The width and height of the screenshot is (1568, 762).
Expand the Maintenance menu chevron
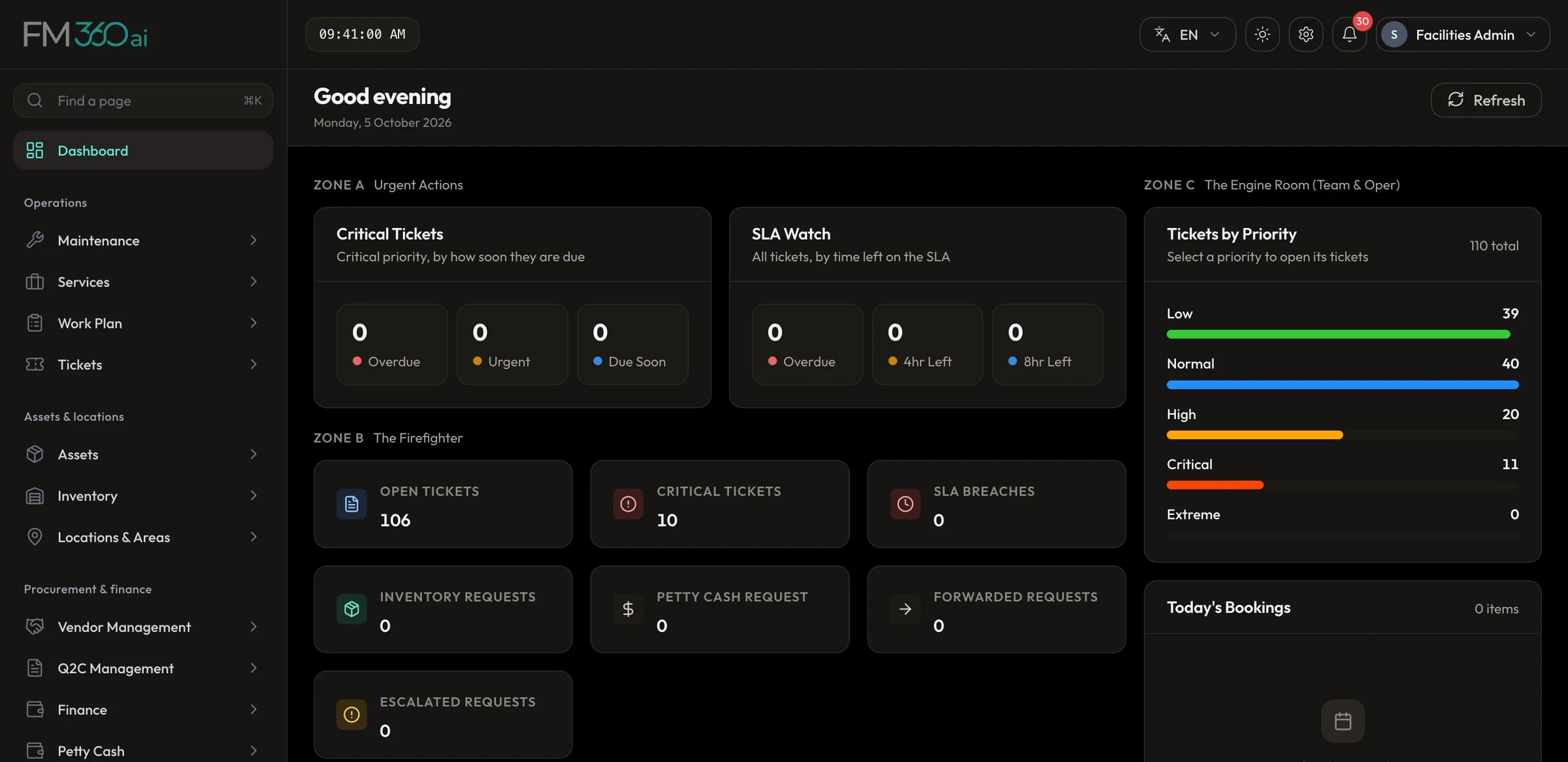[x=253, y=240]
